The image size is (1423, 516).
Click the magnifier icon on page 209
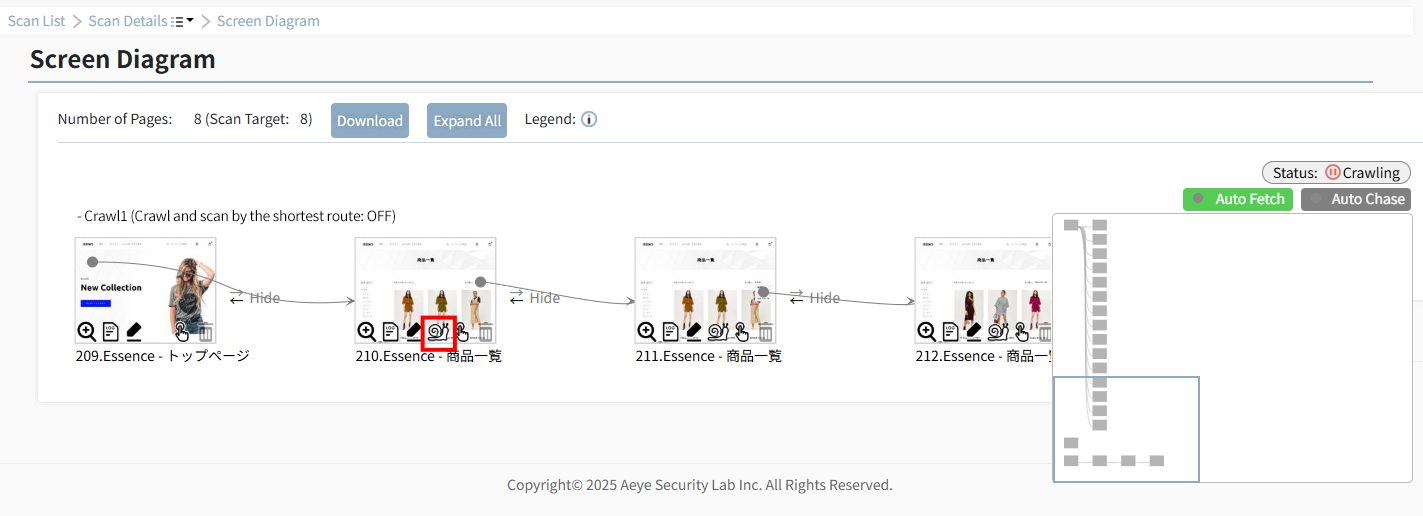click(87, 331)
